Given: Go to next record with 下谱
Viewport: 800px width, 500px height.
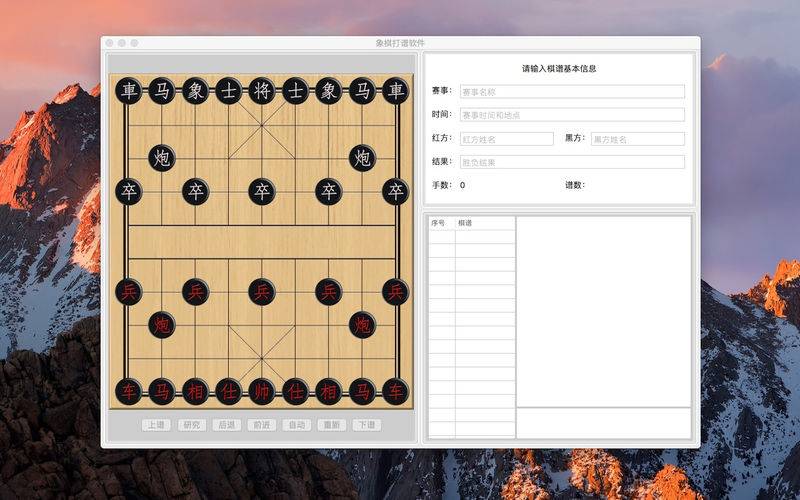Looking at the screenshot, I should pyautogui.click(x=367, y=425).
